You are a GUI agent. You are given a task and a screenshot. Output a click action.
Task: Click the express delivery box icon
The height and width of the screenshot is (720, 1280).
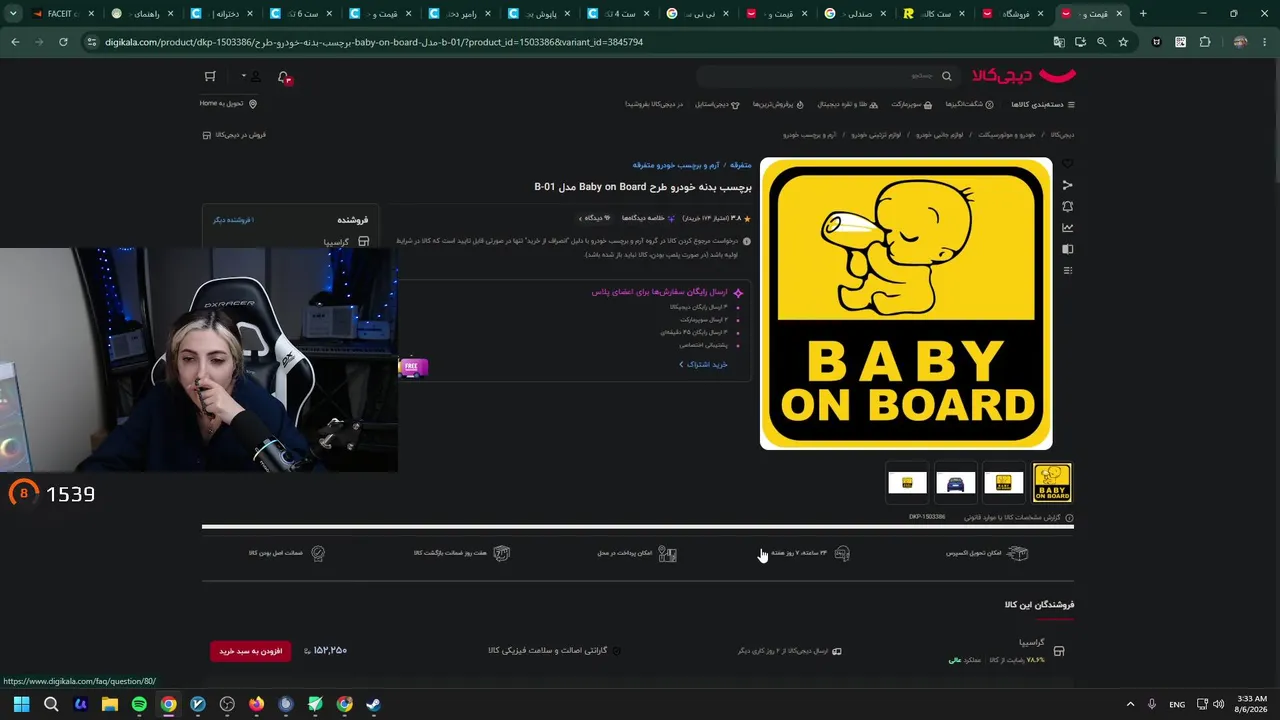[1018, 553]
